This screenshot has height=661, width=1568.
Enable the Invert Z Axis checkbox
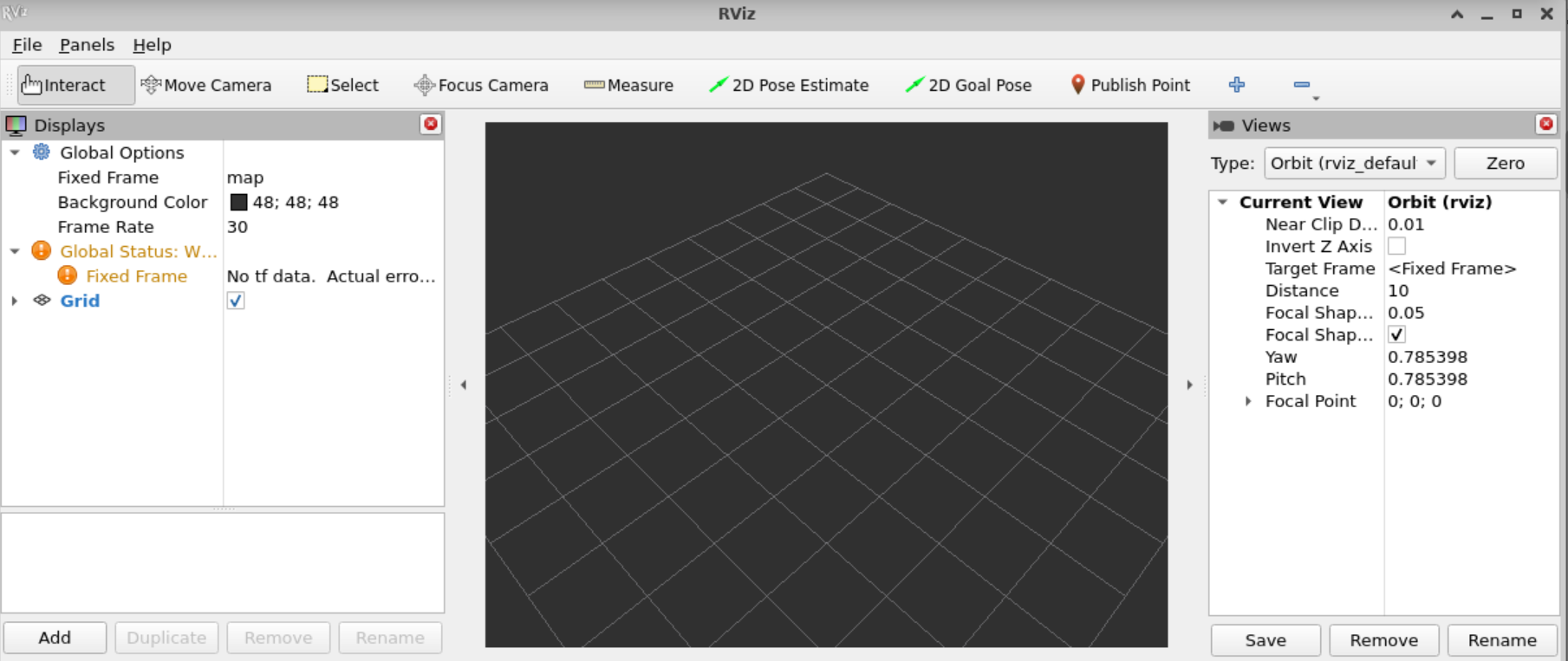(1396, 247)
